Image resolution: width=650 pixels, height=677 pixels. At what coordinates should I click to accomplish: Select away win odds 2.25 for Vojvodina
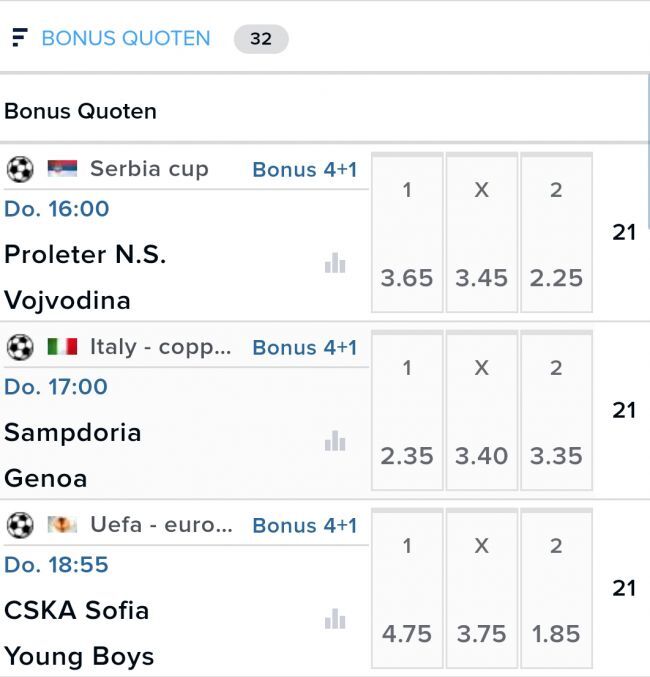pos(556,277)
